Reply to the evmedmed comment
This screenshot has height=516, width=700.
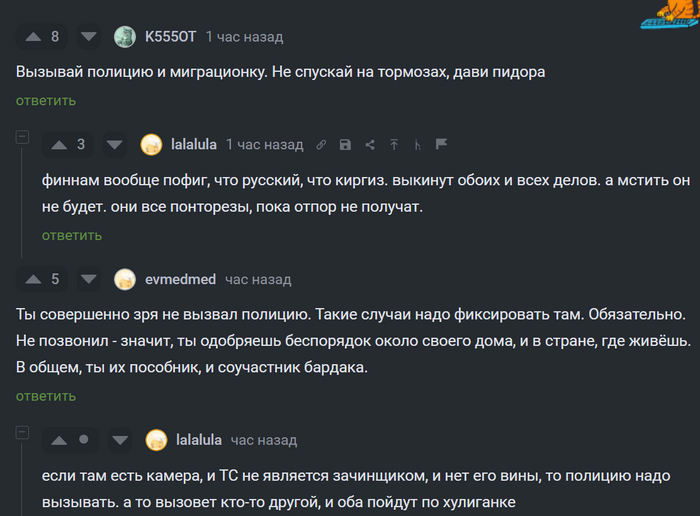click(x=45, y=396)
